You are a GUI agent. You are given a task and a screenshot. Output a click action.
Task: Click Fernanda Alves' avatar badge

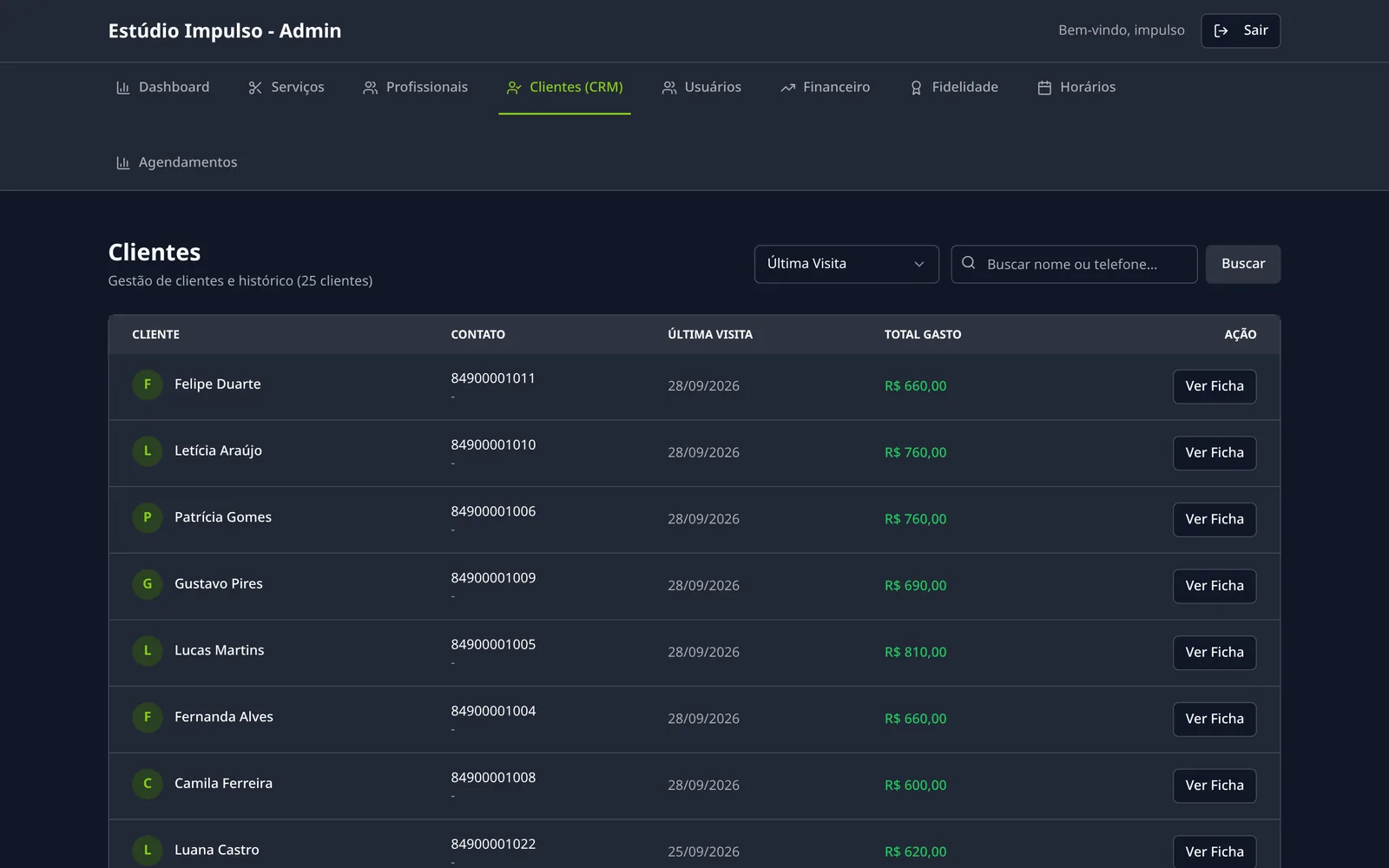click(148, 717)
